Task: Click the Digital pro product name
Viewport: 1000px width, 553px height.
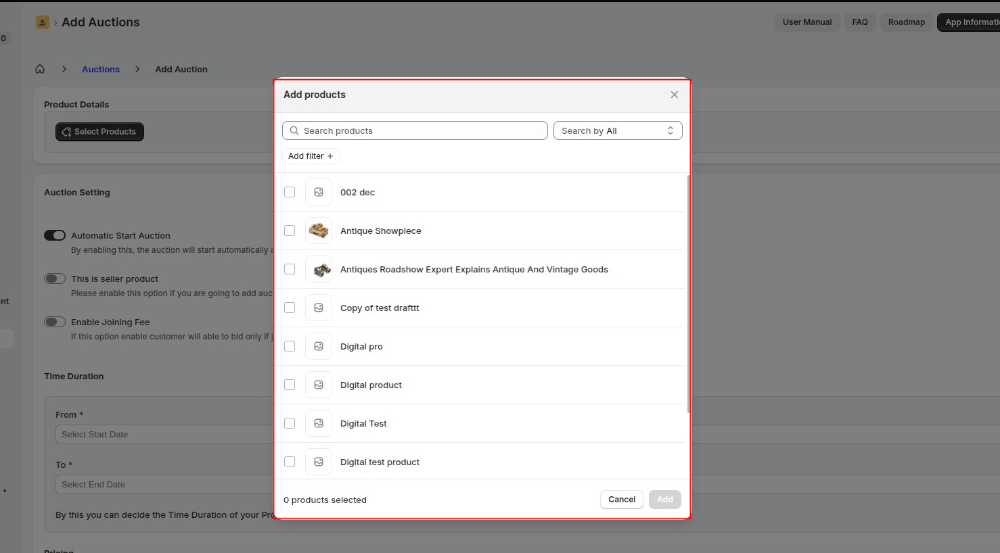Action: coord(362,346)
